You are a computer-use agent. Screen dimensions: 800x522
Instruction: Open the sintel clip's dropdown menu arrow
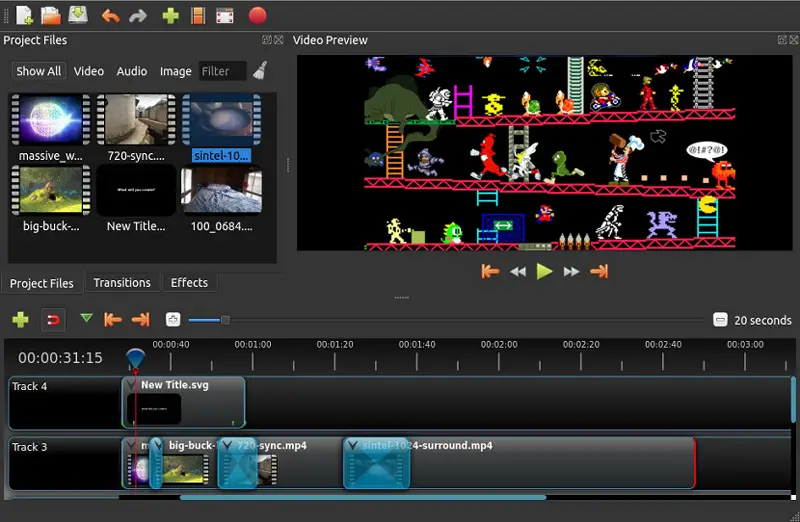[x=352, y=446]
